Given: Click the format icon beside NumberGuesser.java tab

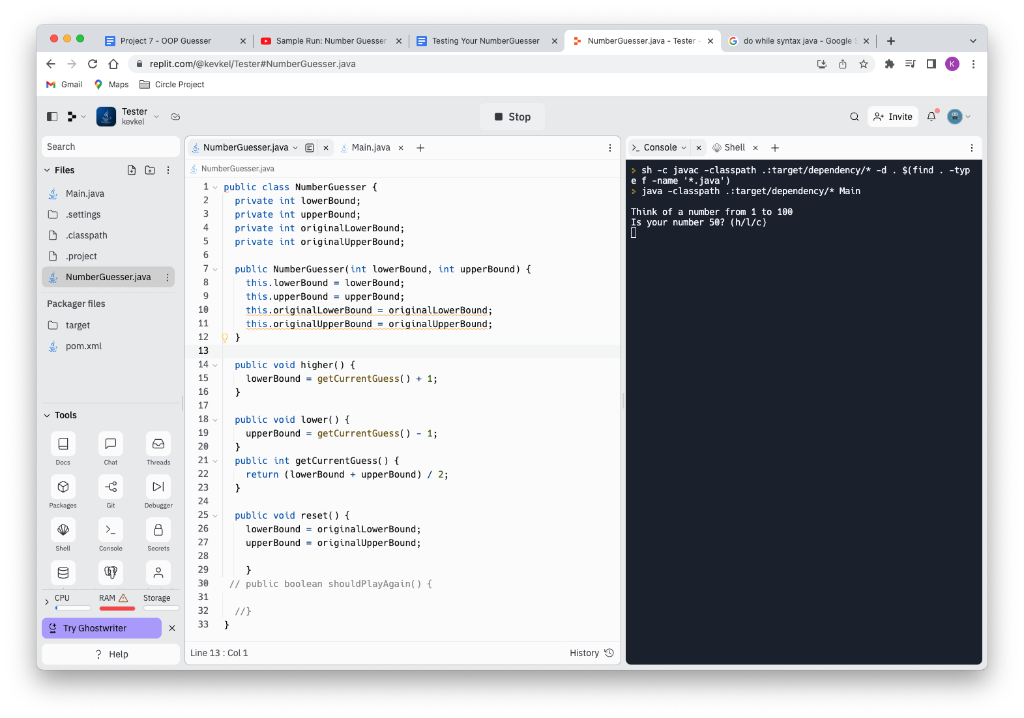Looking at the screenshot, I should point(310,148).
